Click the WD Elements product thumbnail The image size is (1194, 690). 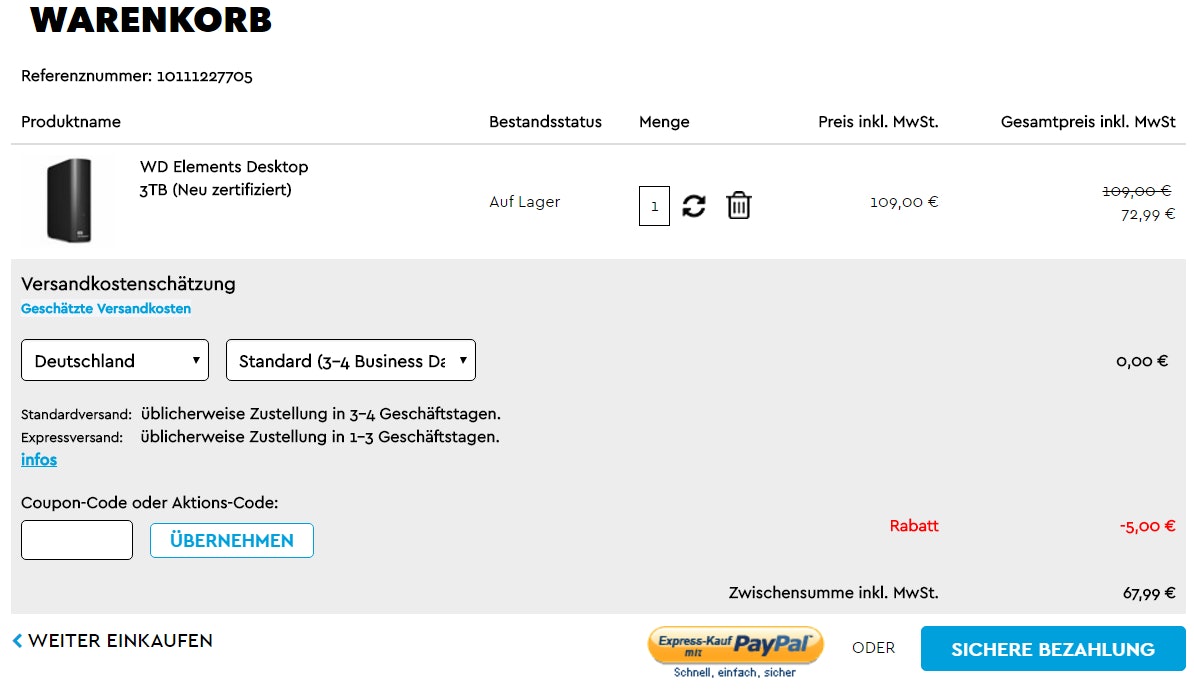coord(69,201)
